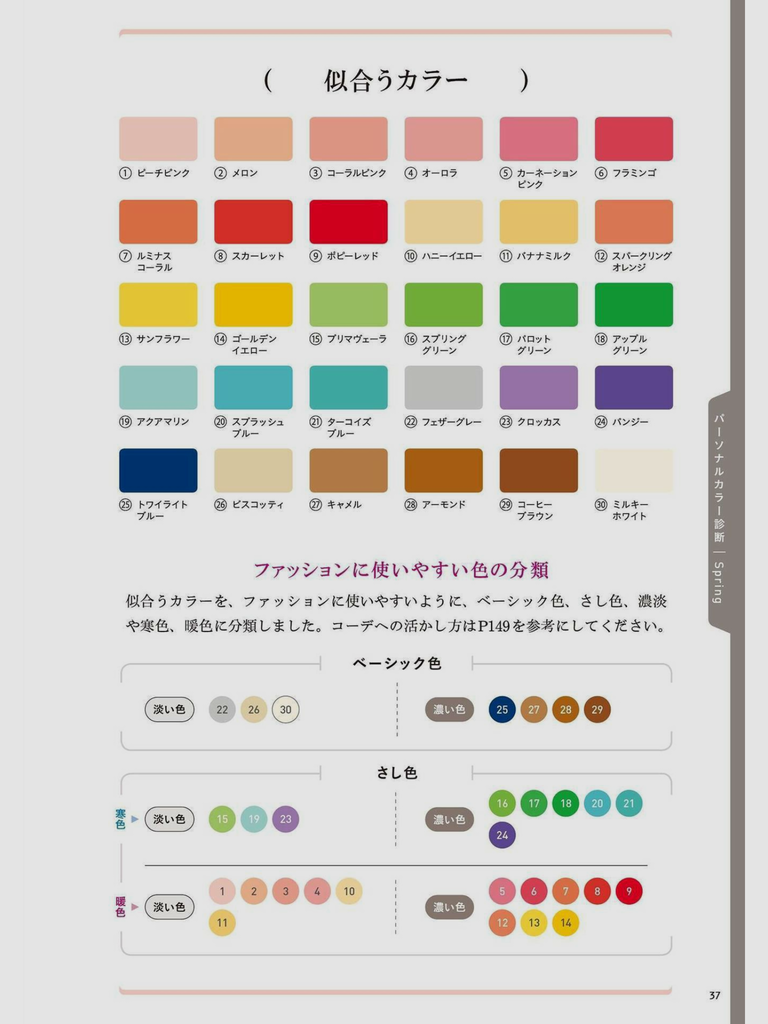Click the ピーチピンク color swatch

click(158, 138)
